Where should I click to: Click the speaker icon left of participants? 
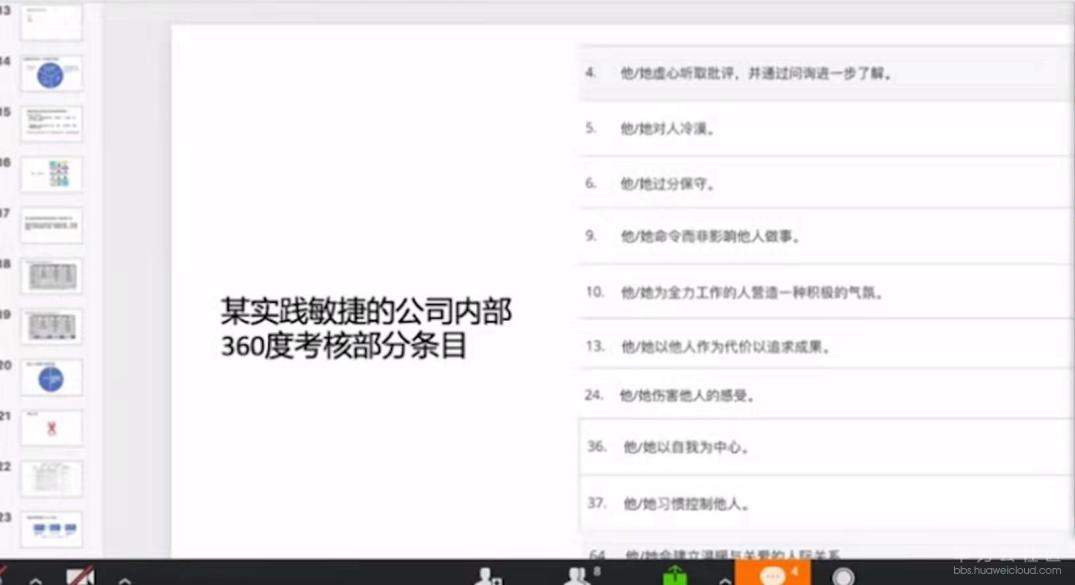coord(487,575)
